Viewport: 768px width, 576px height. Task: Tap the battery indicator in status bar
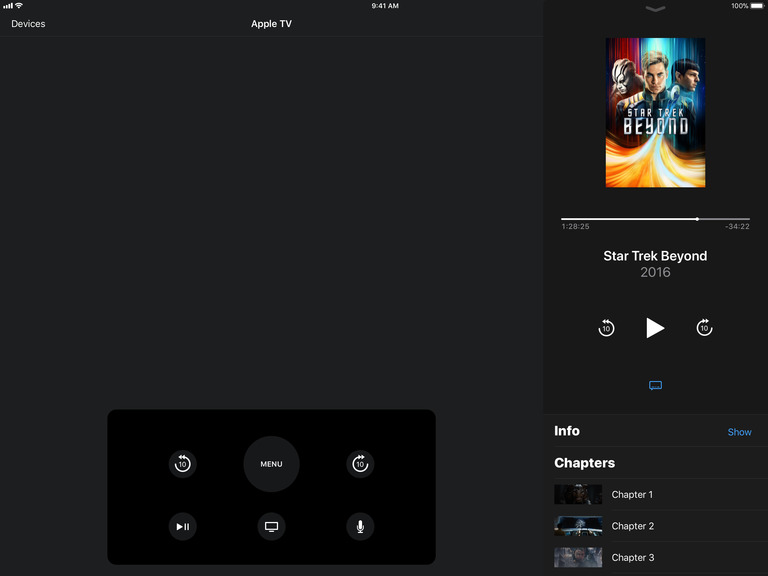coord(757,6)
